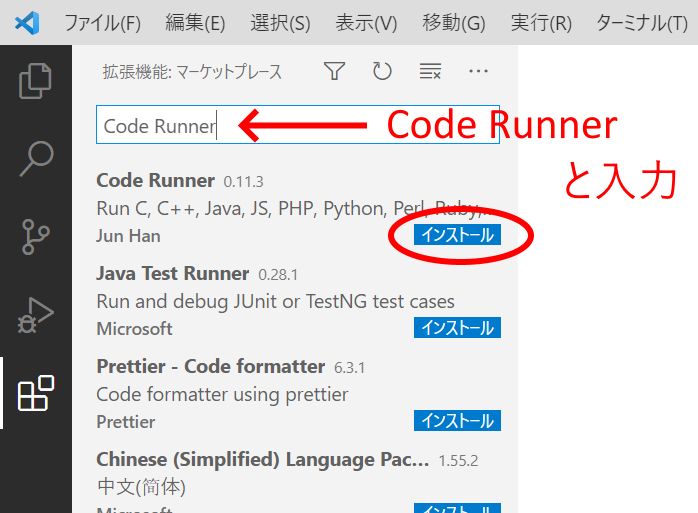Open the extensions panel more actions menu

click(x=478, y=71)
